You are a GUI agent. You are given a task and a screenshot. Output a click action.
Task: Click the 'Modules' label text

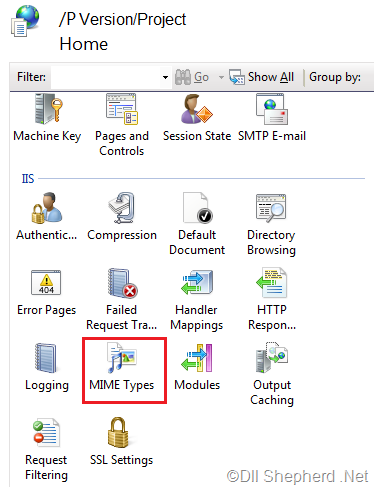(x=197, y=385)
